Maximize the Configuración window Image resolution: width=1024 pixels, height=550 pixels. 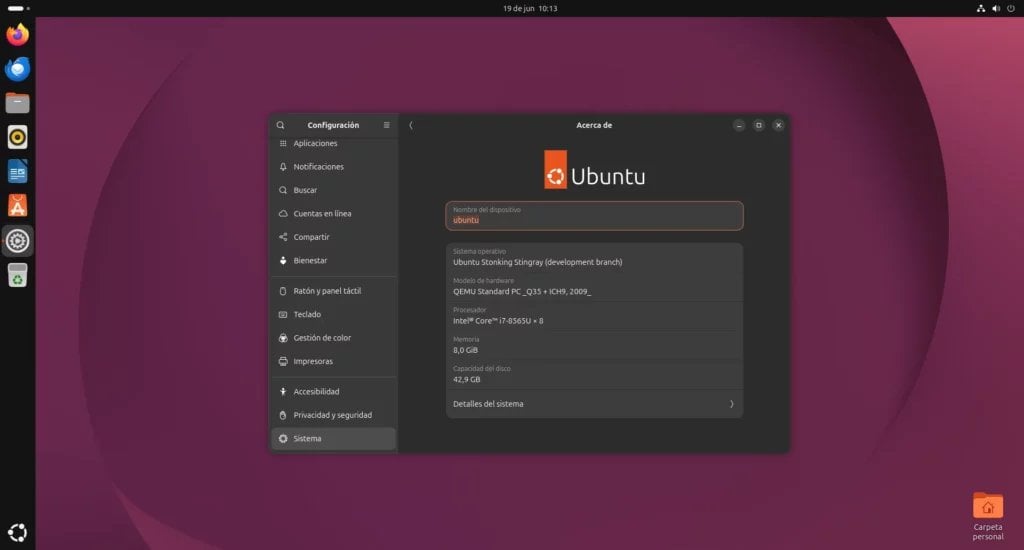[x=758, y=125]
